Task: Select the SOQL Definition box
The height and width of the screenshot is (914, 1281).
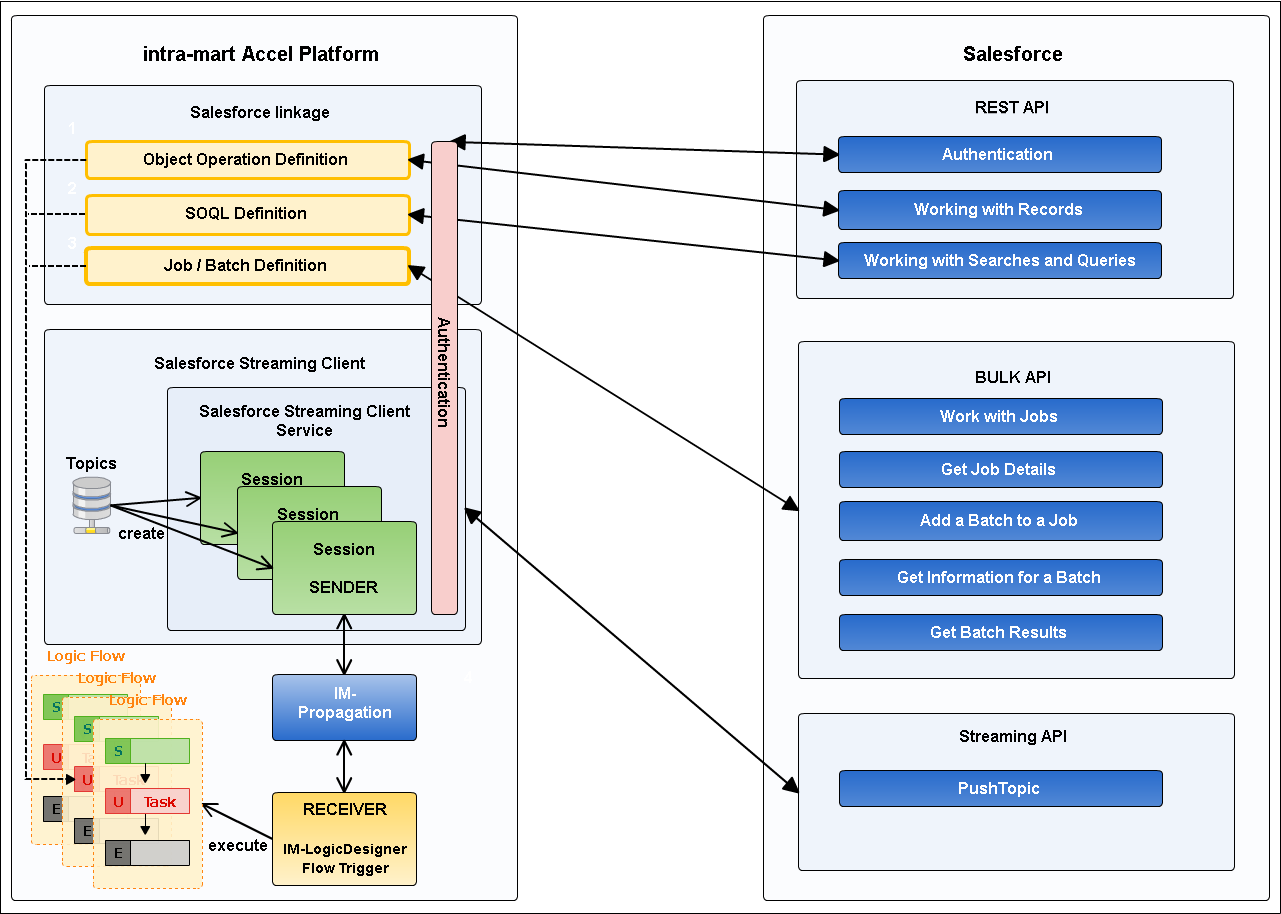Action: pyautogui.click(x=247, y=213)
